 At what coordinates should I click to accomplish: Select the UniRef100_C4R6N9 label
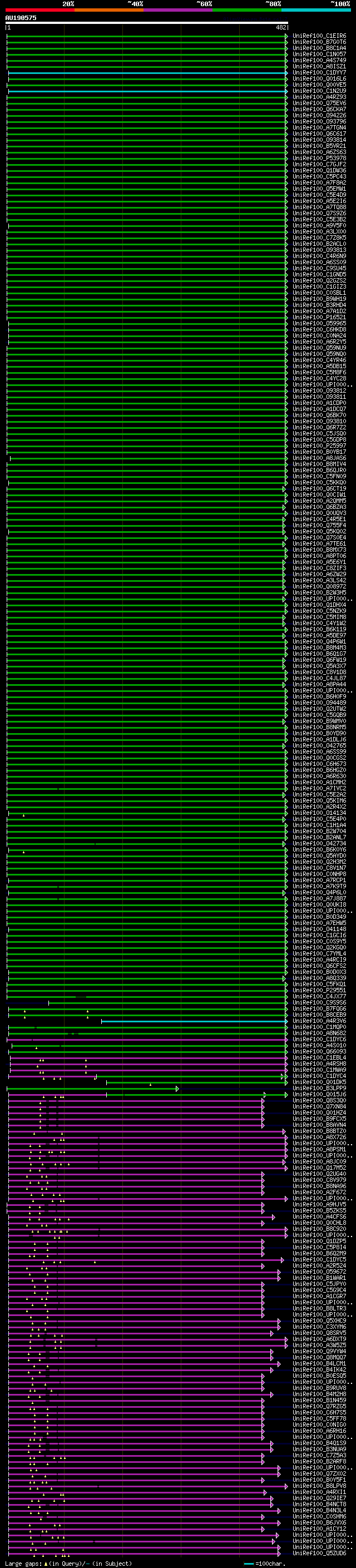point(319,256)
